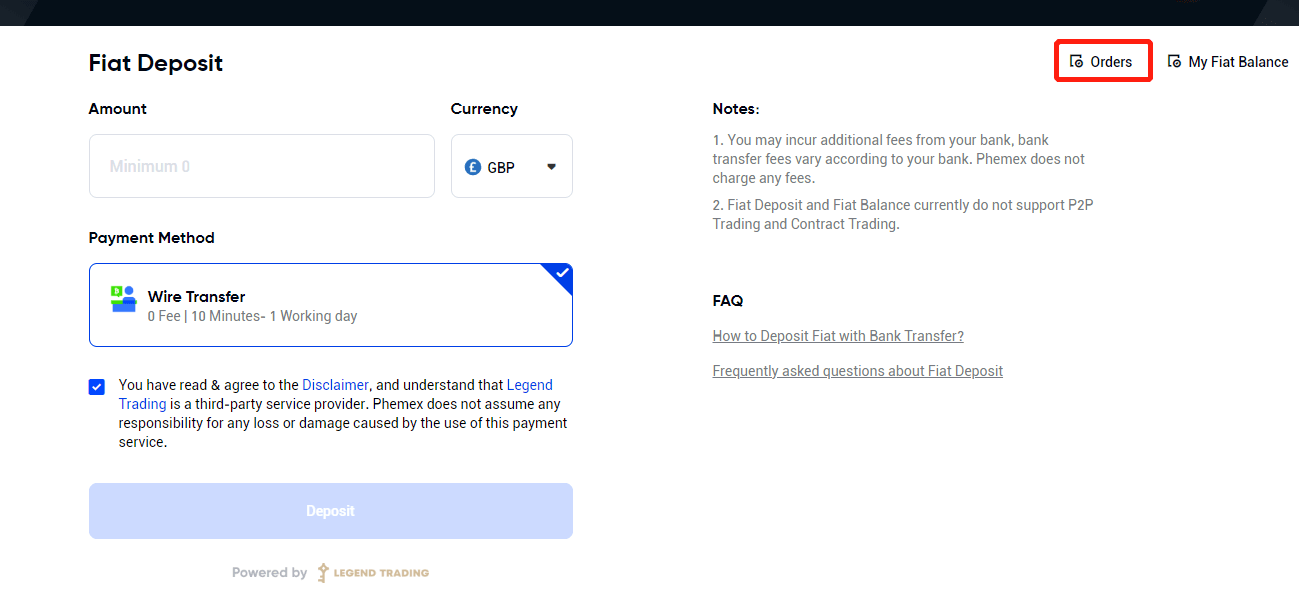This screenshot has width=1299, height=592.
Task: Open the GBP currency dropdown
Action: coord(512,166)
